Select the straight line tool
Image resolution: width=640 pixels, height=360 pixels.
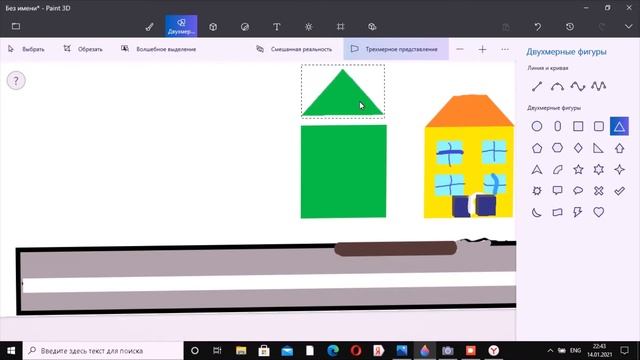pos(537,86)
